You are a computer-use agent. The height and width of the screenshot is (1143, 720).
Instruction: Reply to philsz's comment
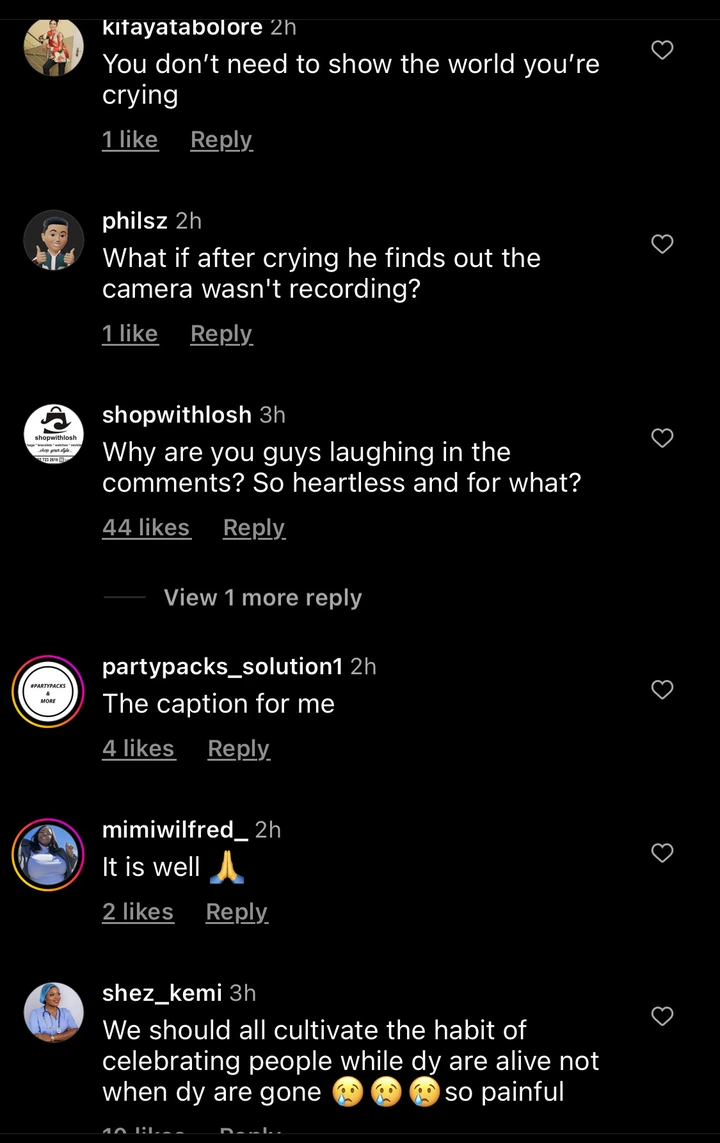(x=221, y=334)
